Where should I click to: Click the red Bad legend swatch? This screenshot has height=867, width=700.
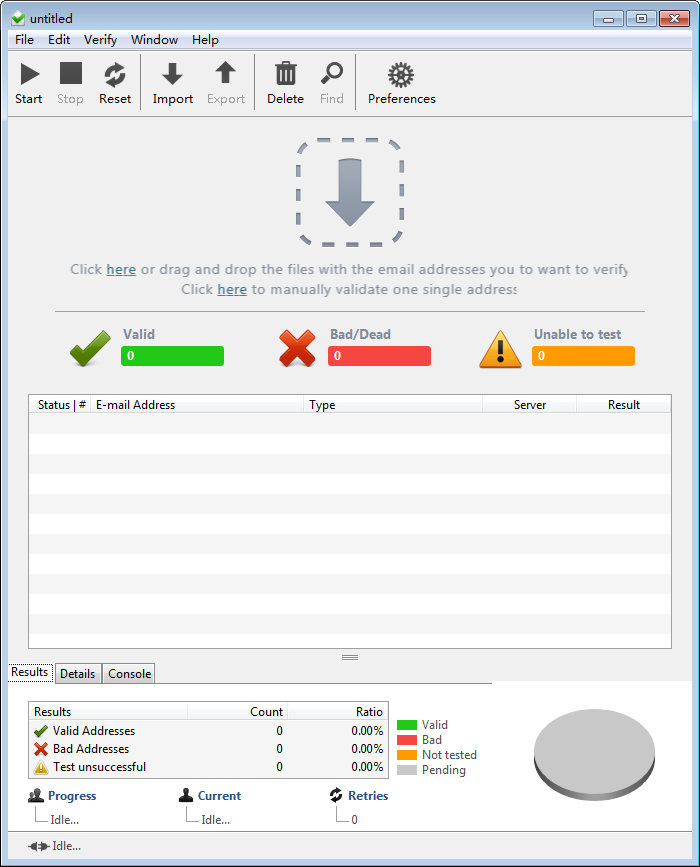click(407, 740)
